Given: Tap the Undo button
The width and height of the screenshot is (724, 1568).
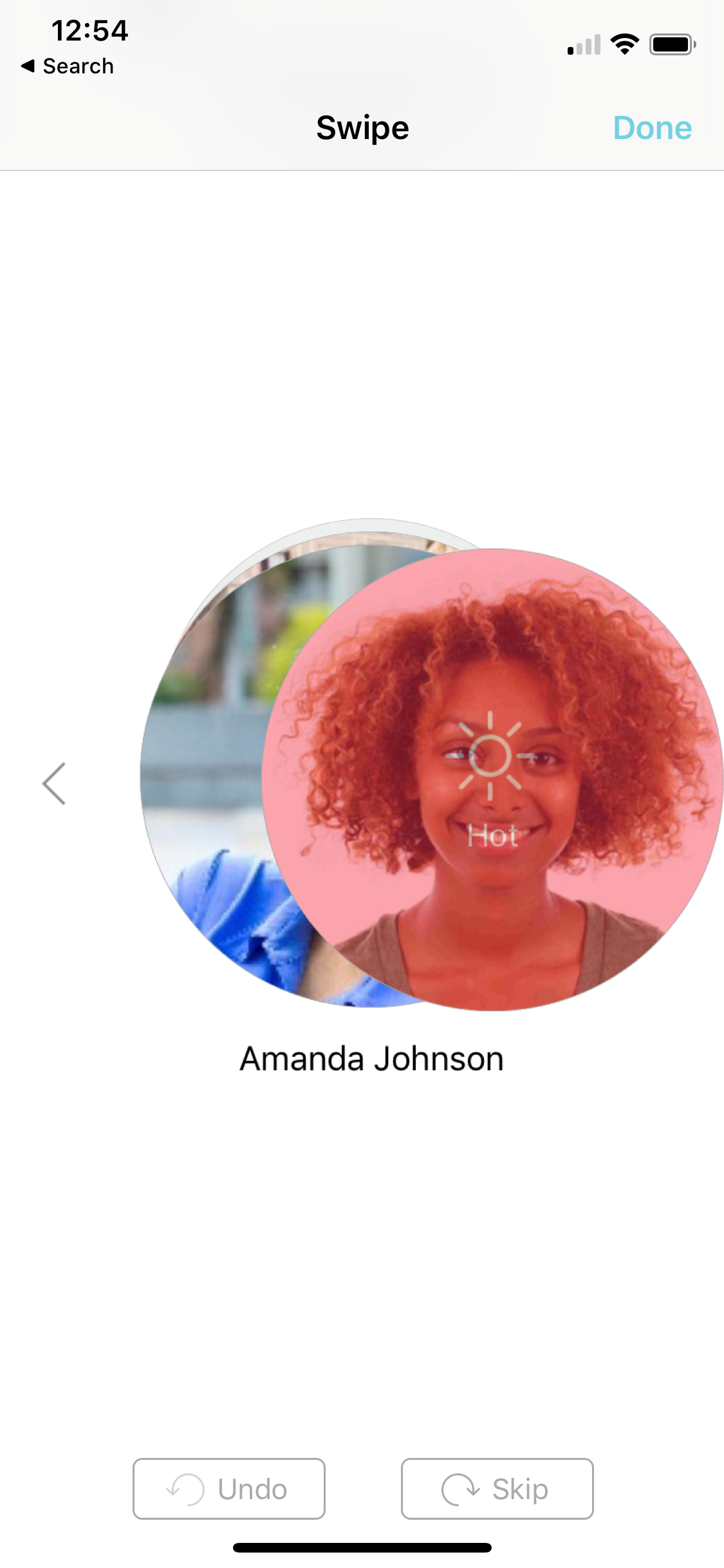Looking at the screenshot, I should coord(228,1489).
